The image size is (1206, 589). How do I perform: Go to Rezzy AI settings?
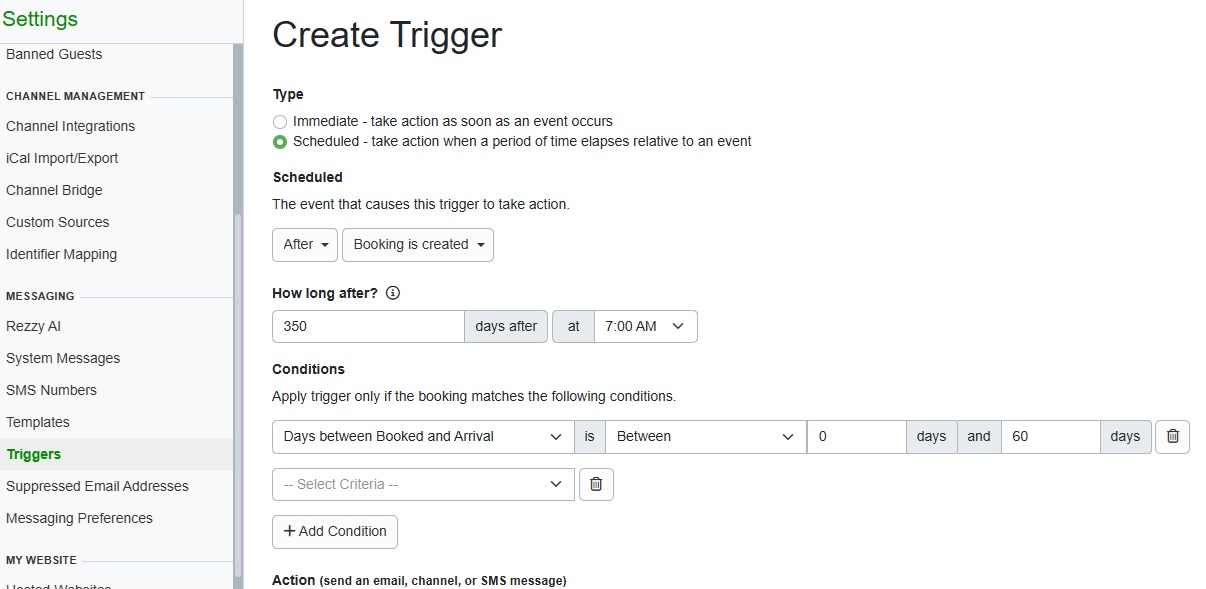pos(34,326)
